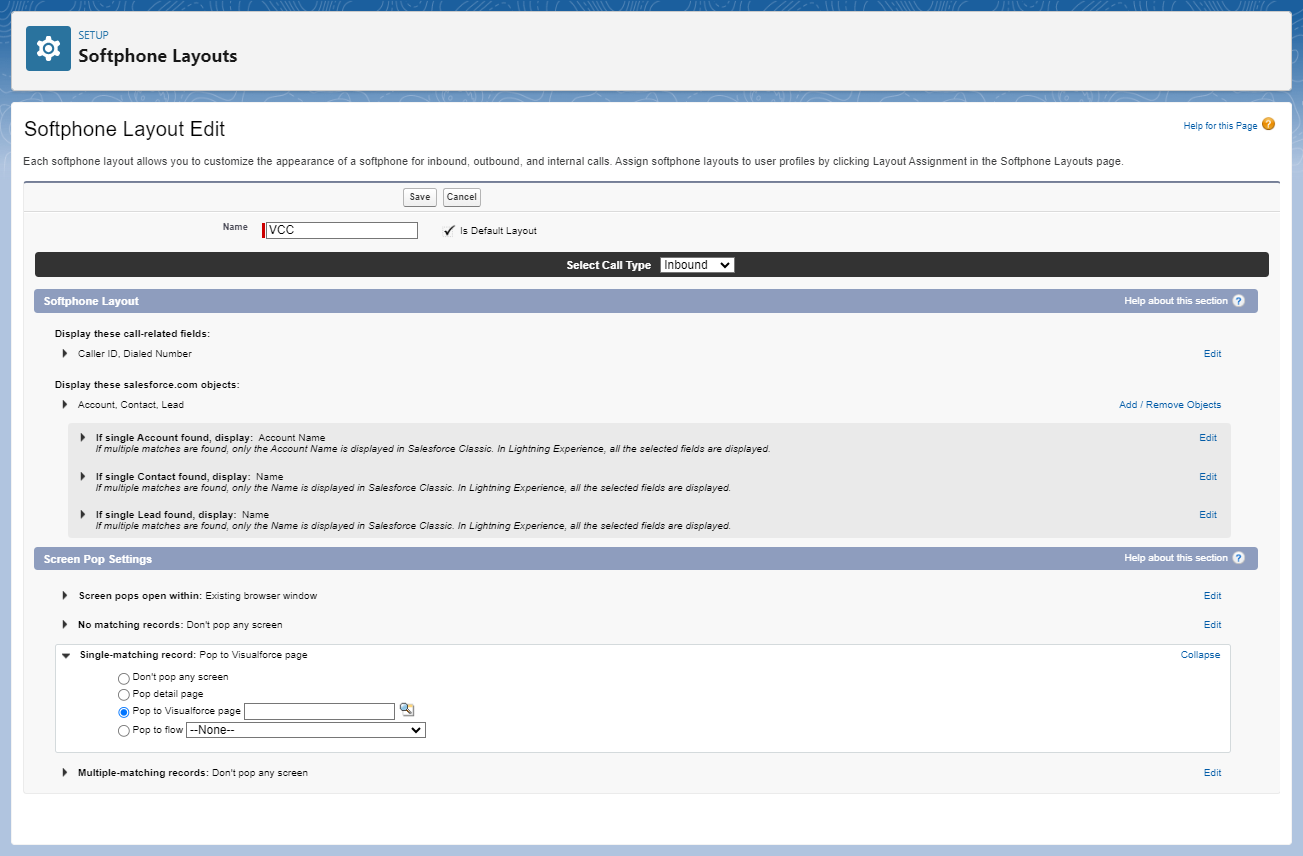
Task: Click the Name input field
Action: click(x=342, y=230)
